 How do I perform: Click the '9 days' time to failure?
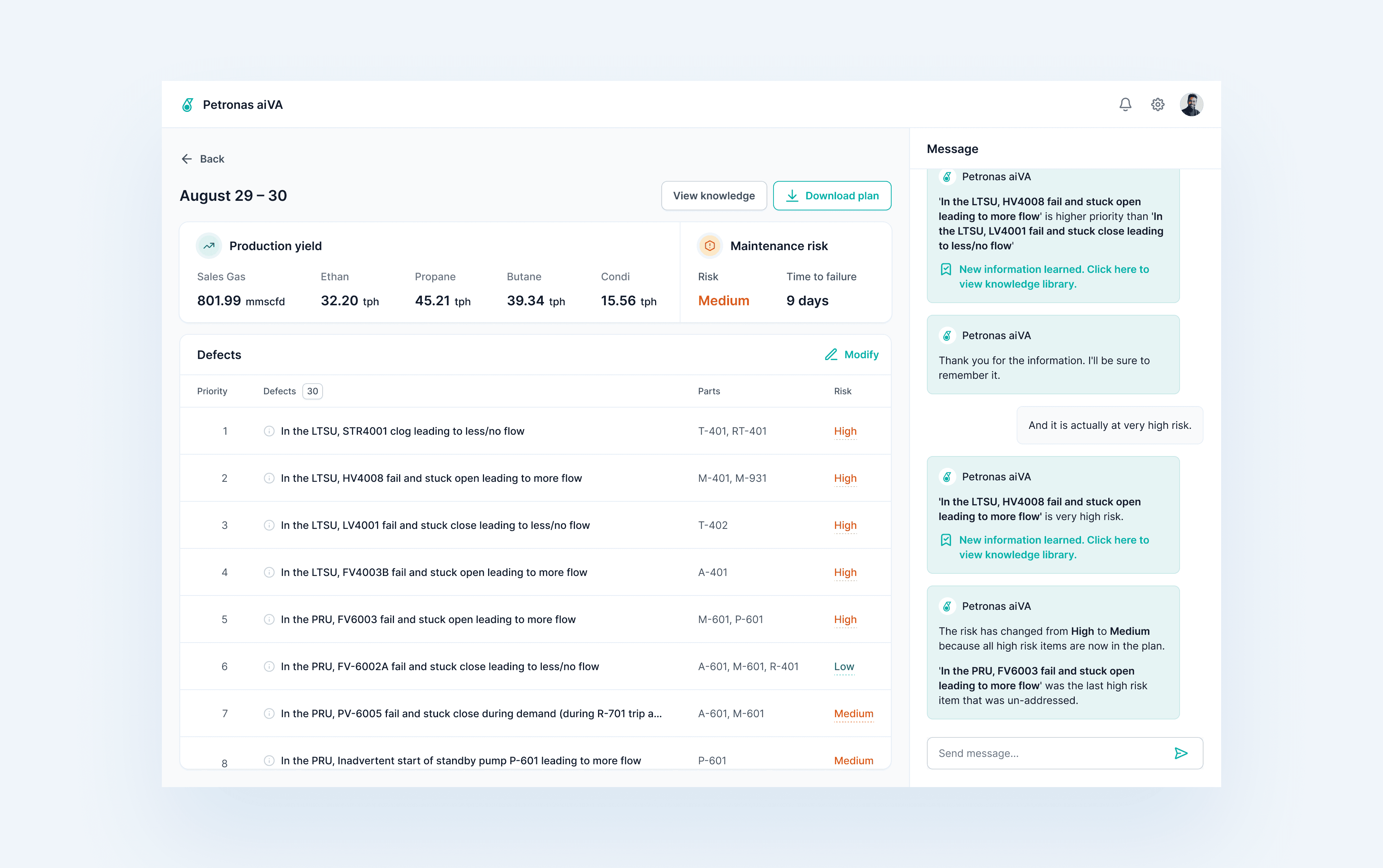pos(807,301)
